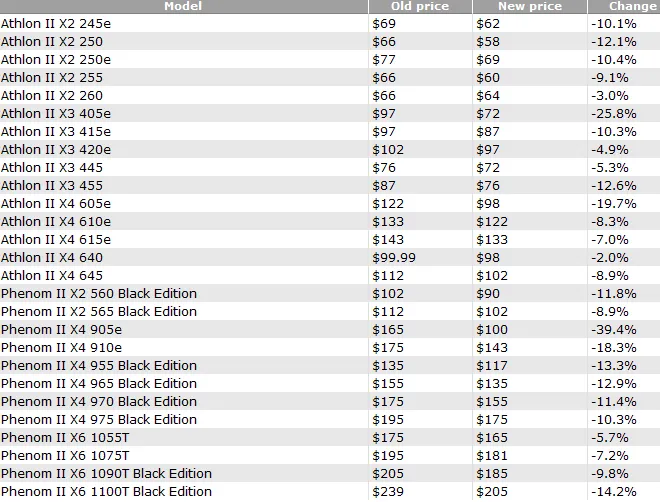The width and height of the screenshot is (660, 502).
Task: Click the Model column header
Action: tap(183, 6)
